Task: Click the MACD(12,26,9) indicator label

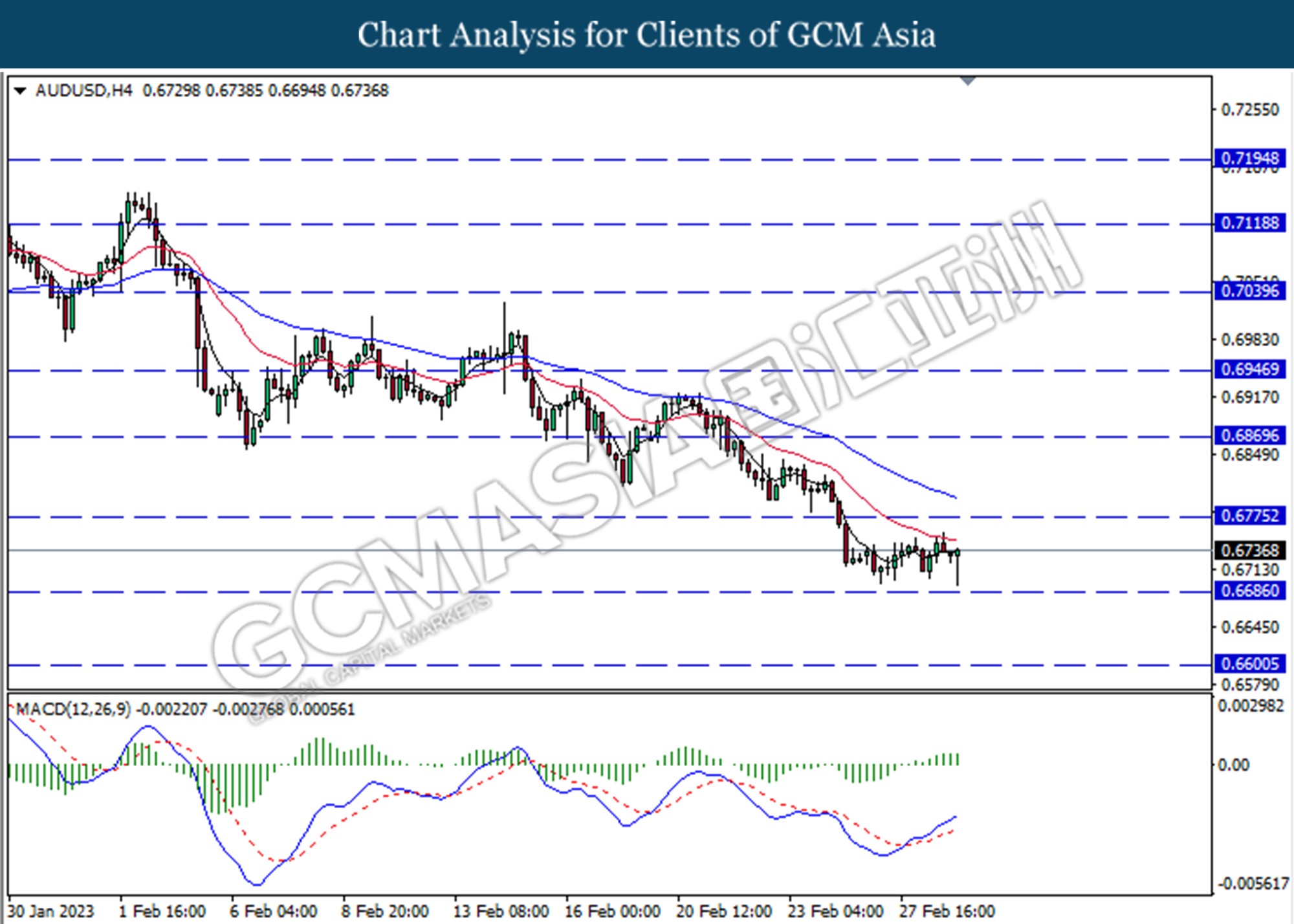Action: [73, 710]
